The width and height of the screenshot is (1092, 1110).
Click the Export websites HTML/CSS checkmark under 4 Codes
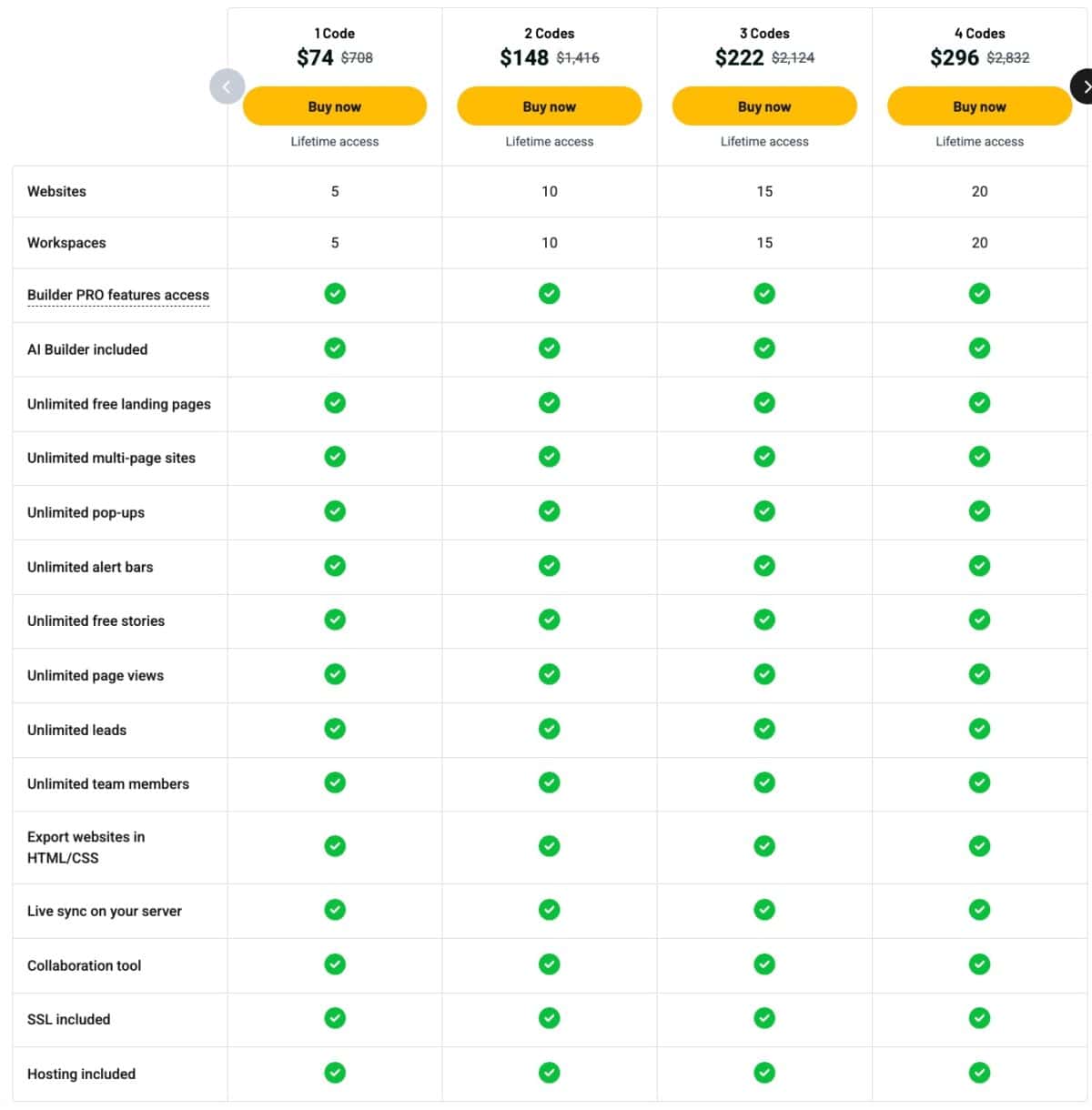[979, 846]
